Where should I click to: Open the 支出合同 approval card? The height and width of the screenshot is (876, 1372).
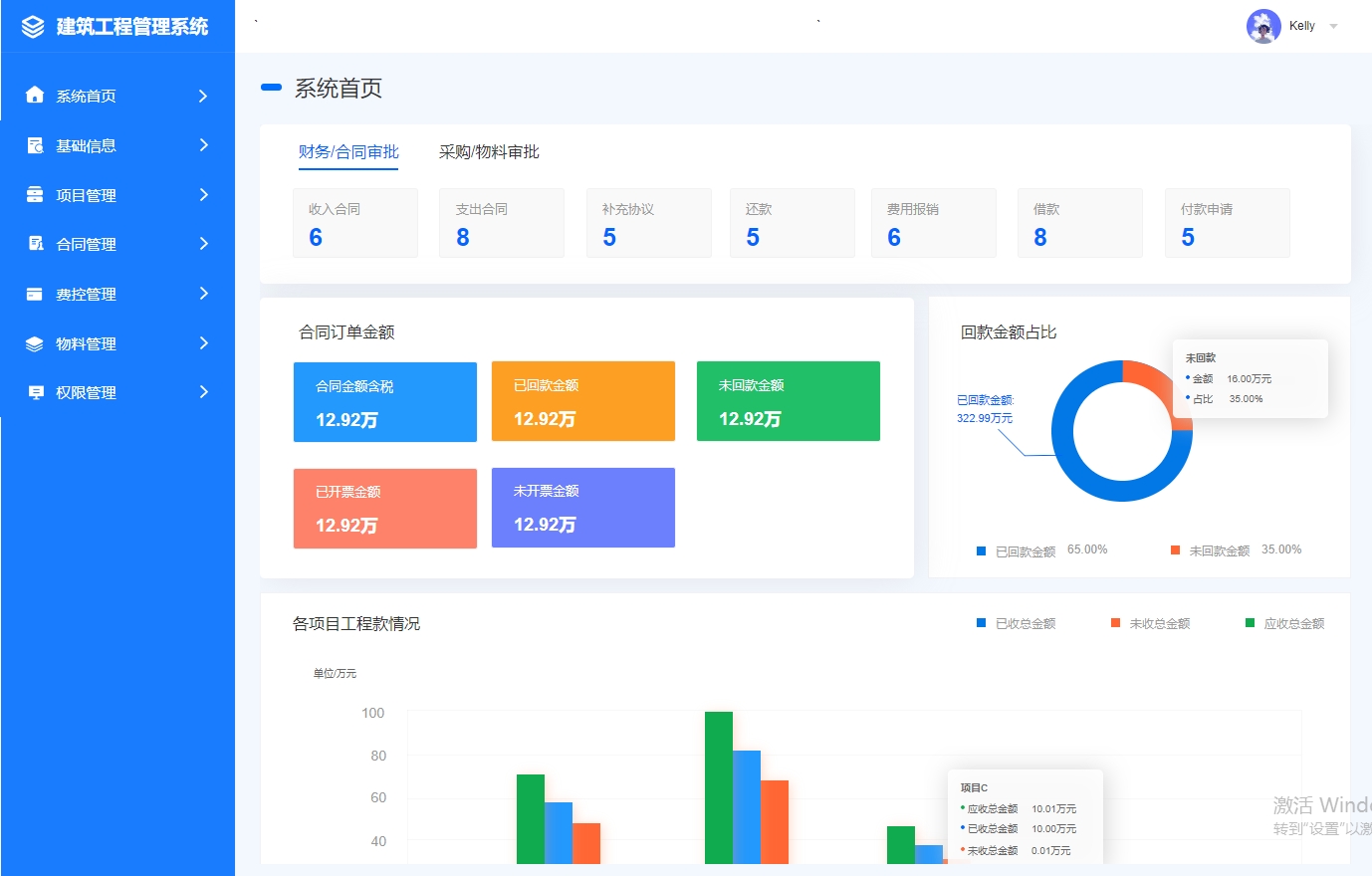(x=502, y=223)
